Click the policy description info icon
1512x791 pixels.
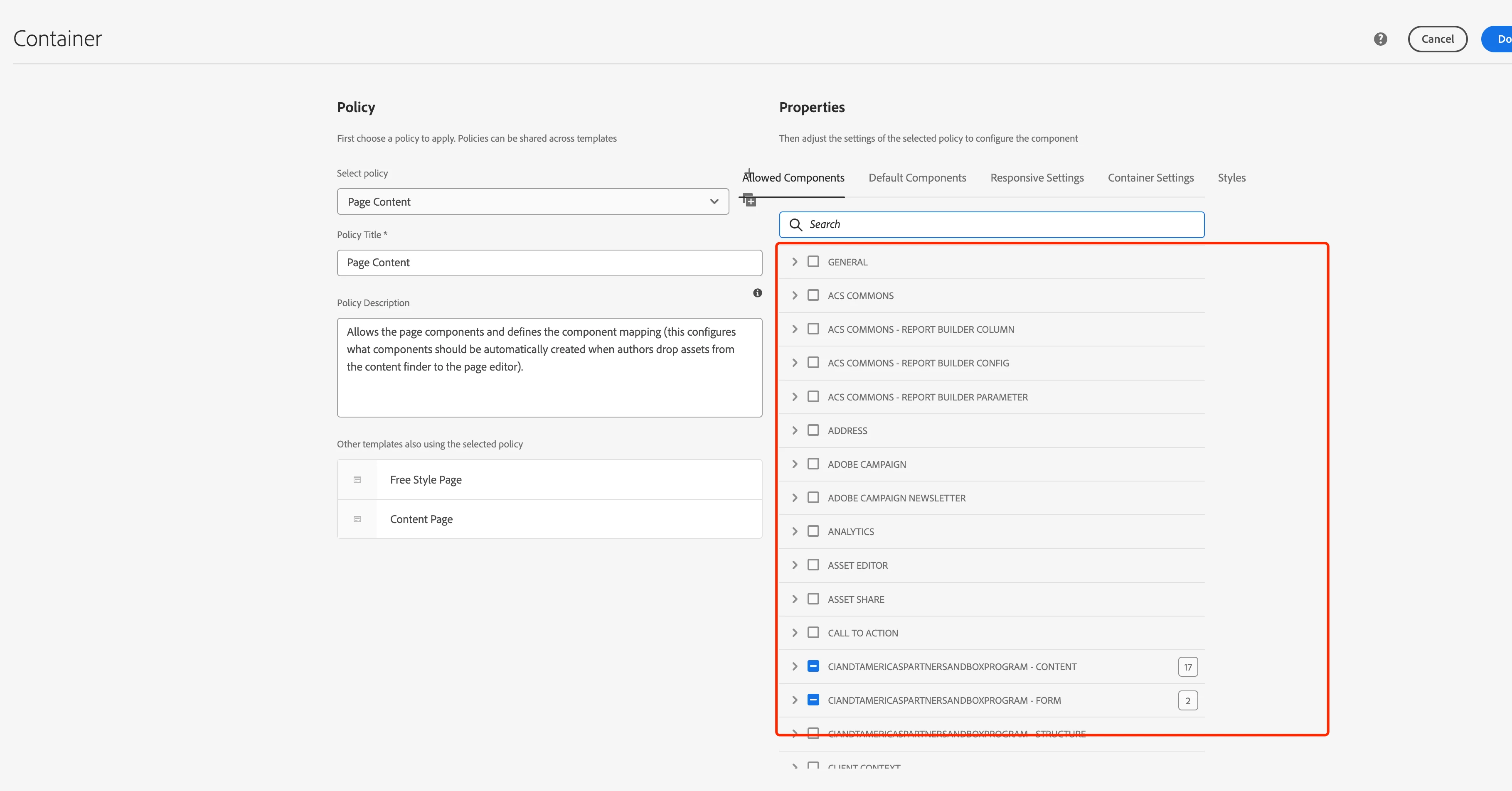click(757, 293)
